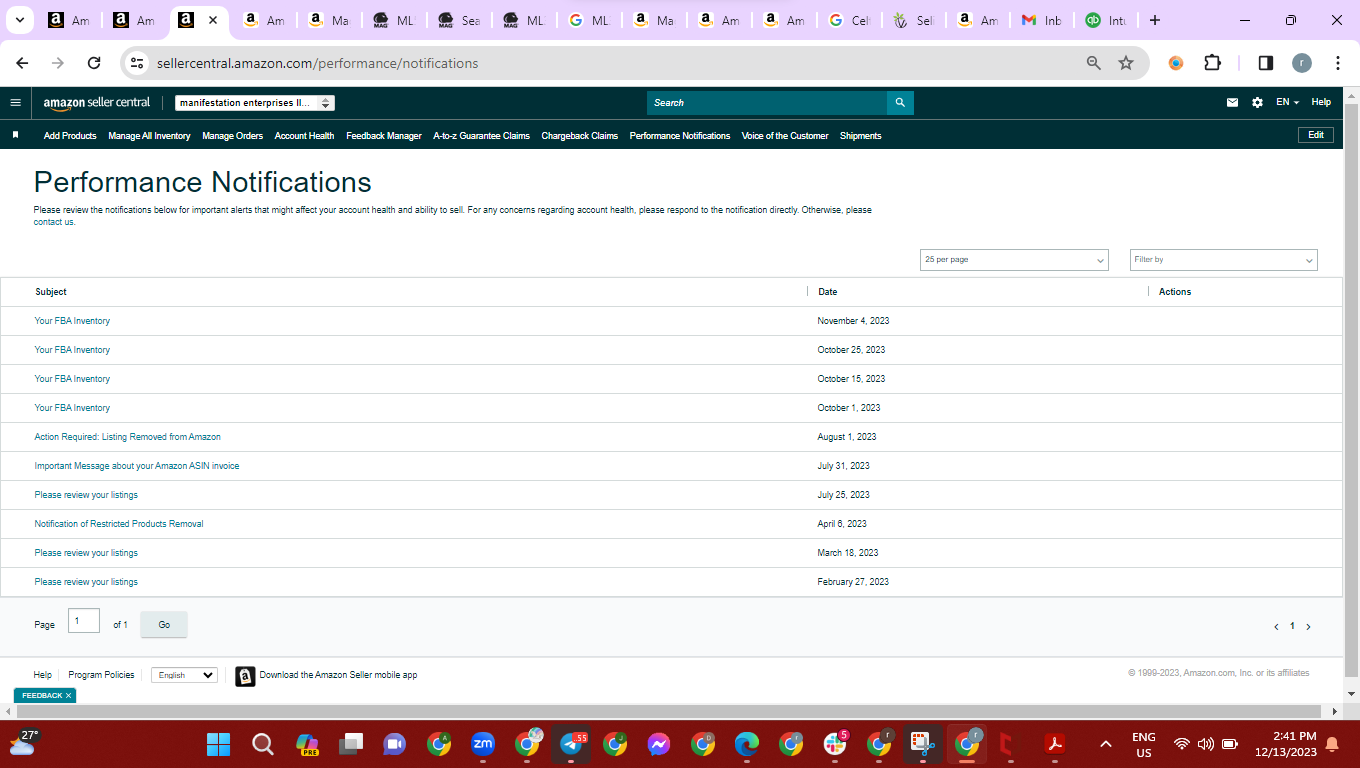Open Chargeback Claims
The width and height of the screenshot is (1360, 768).
pyautogui.click(x=579, y=136)
